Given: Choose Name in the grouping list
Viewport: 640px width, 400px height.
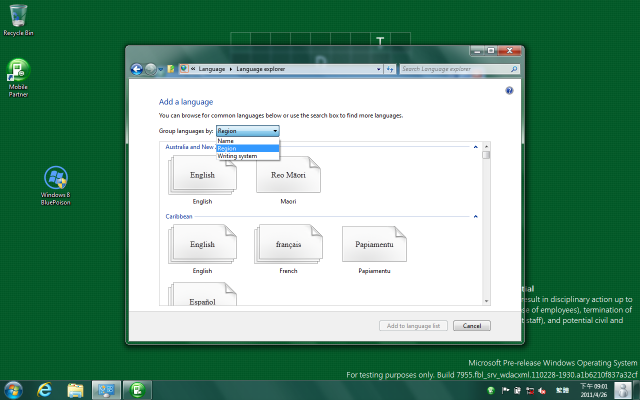Looking at the screenshot, I should coord(247,141).
